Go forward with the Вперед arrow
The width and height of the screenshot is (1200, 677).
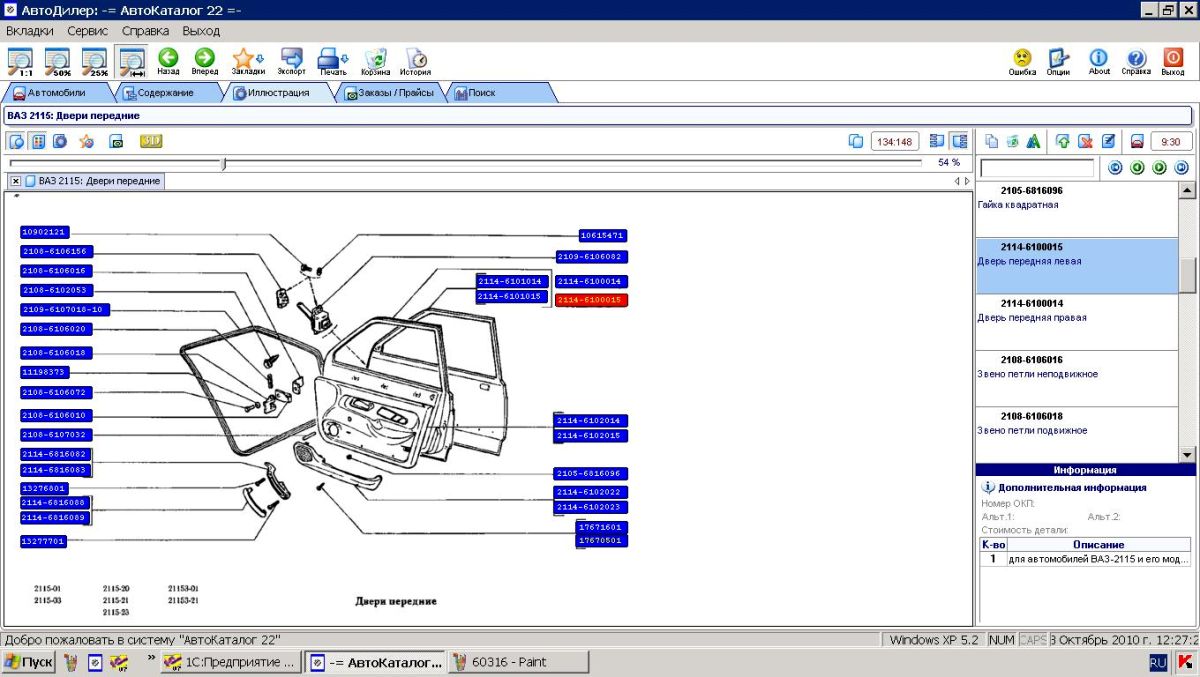click(204, 61)
